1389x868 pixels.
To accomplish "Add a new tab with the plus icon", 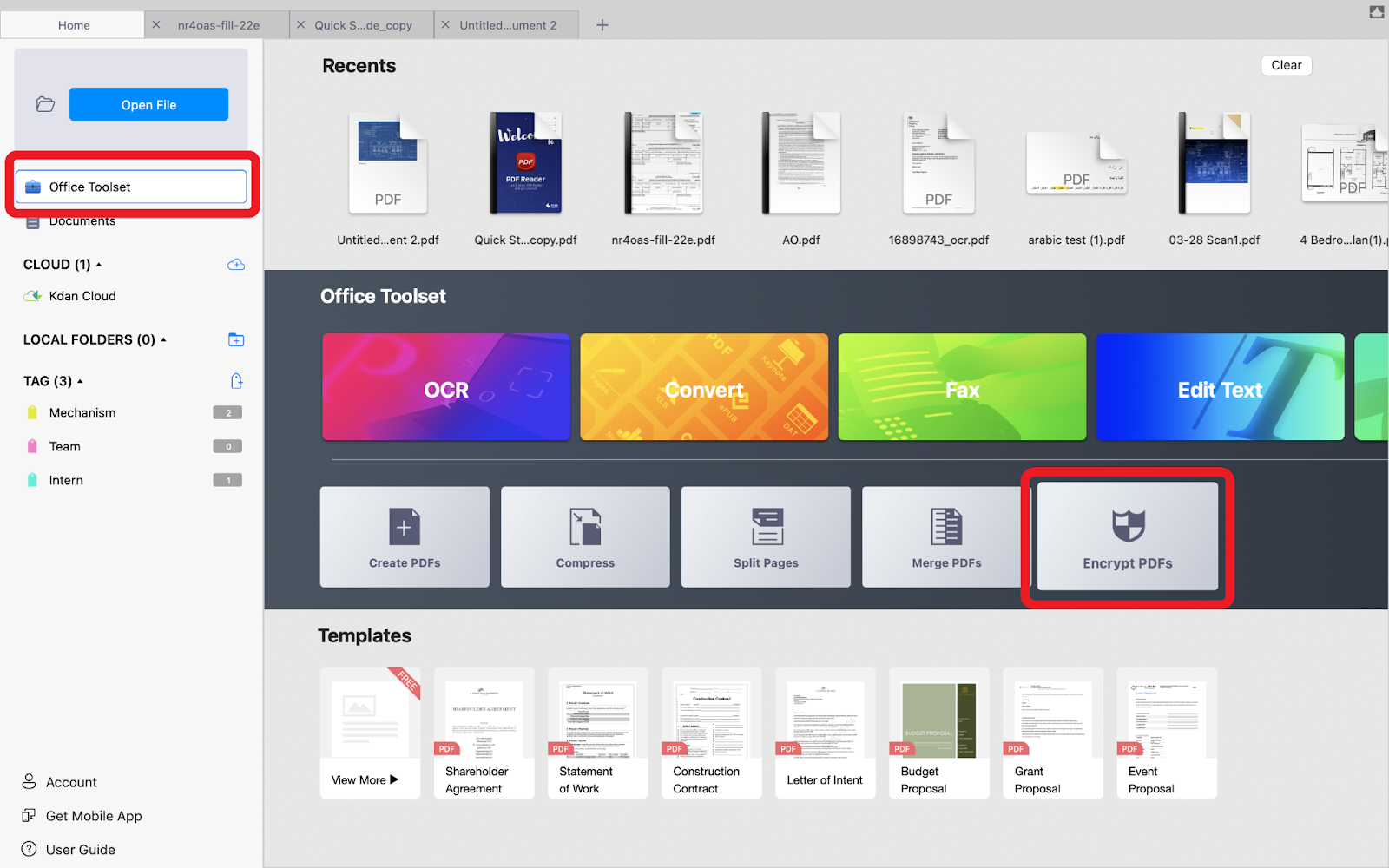I will (x=602, y=25).
